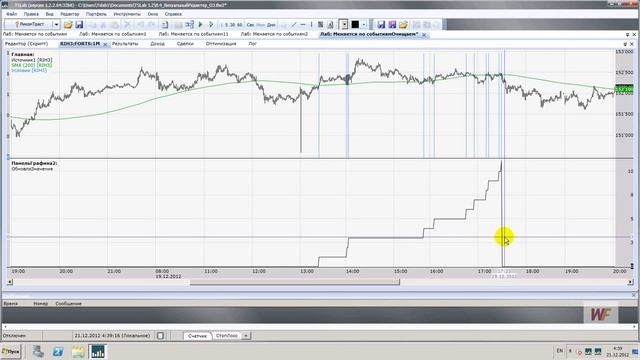Viewport: 640px width, 360px height.
Task: Click the new document page icon
Action: (x=164, y=25)
